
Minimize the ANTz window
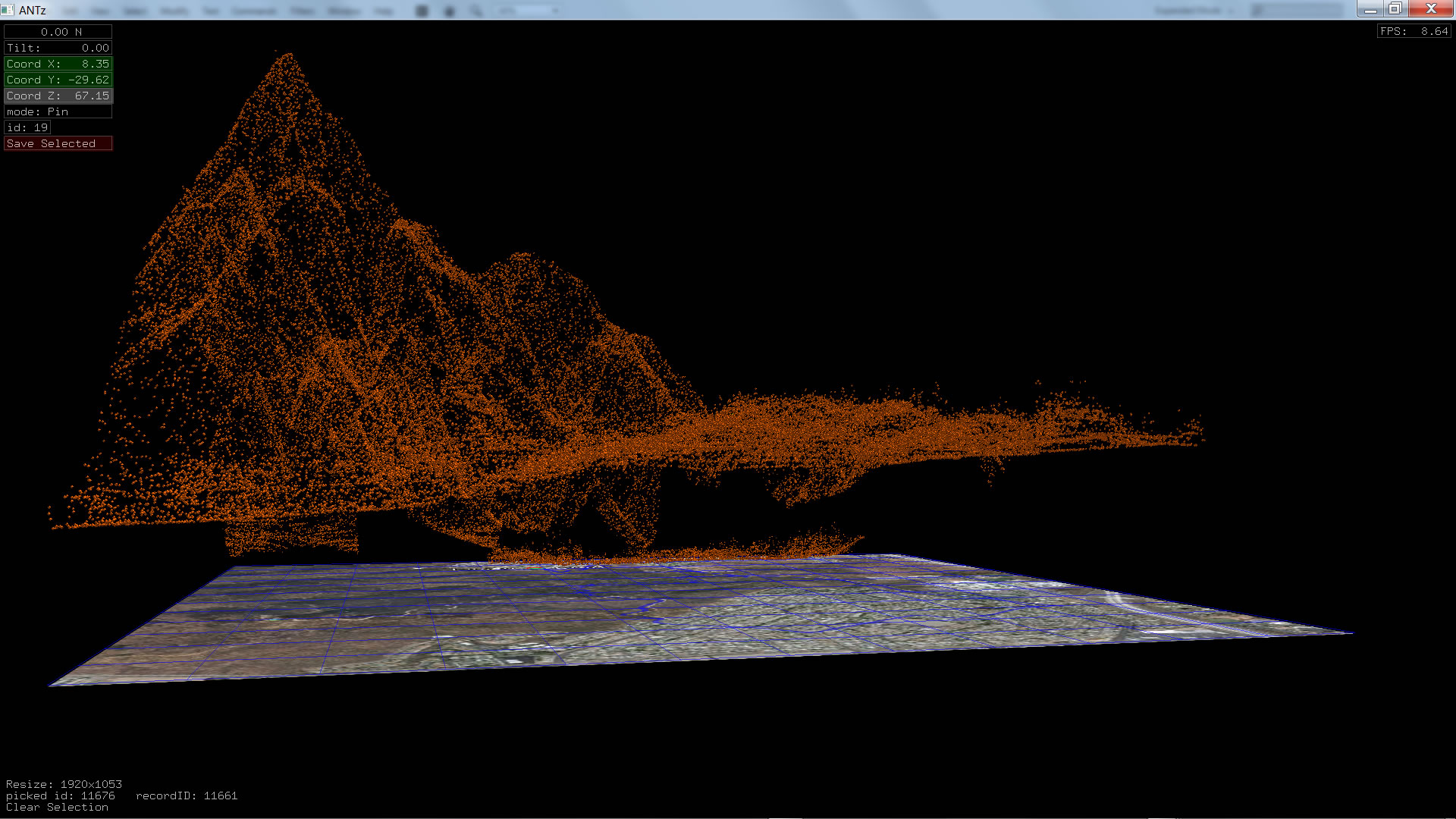pyautogui.click(x=1370, y=9)
